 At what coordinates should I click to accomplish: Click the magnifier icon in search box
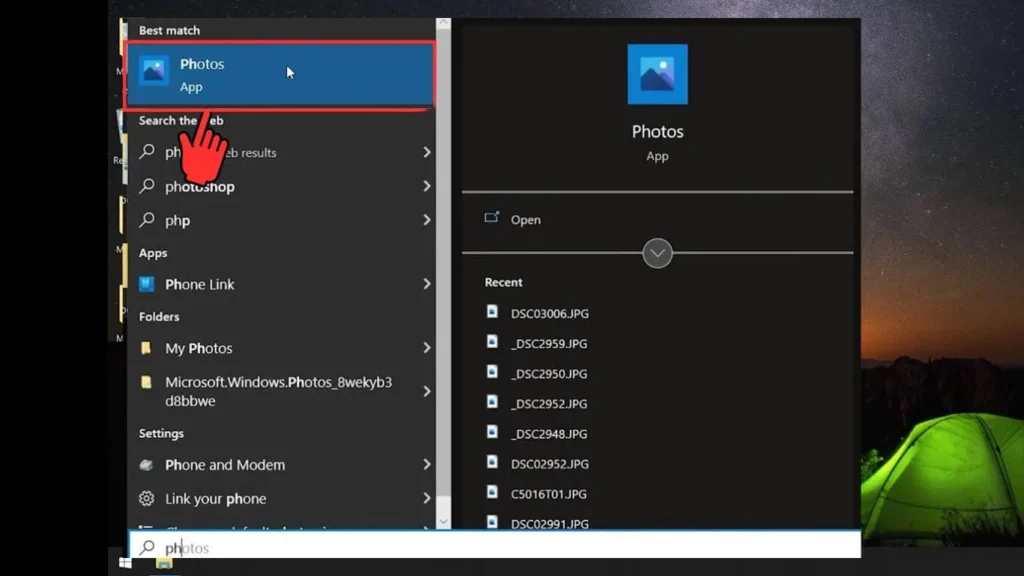148,547
